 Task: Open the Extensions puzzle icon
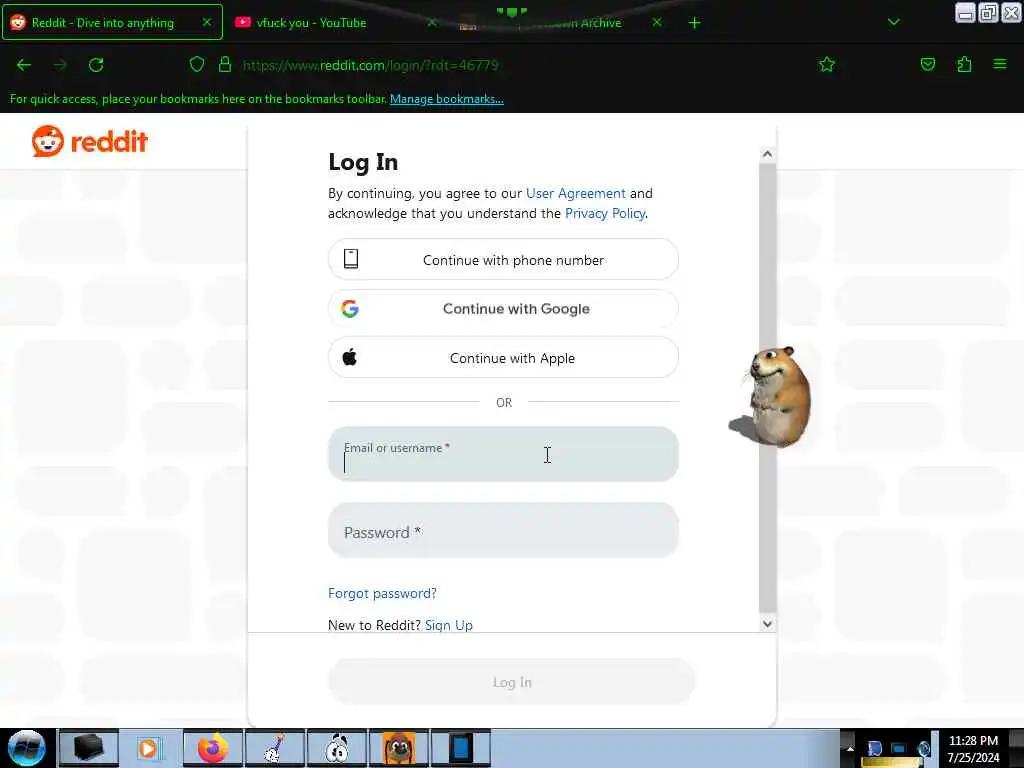[964, 64]
